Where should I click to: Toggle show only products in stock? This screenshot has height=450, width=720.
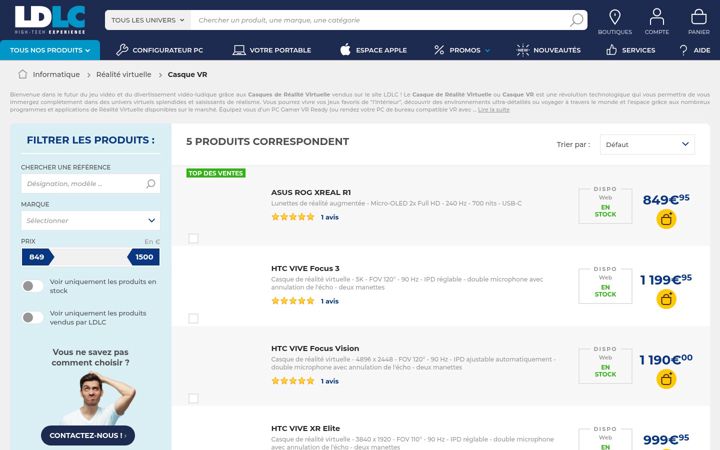coord(32,286)
